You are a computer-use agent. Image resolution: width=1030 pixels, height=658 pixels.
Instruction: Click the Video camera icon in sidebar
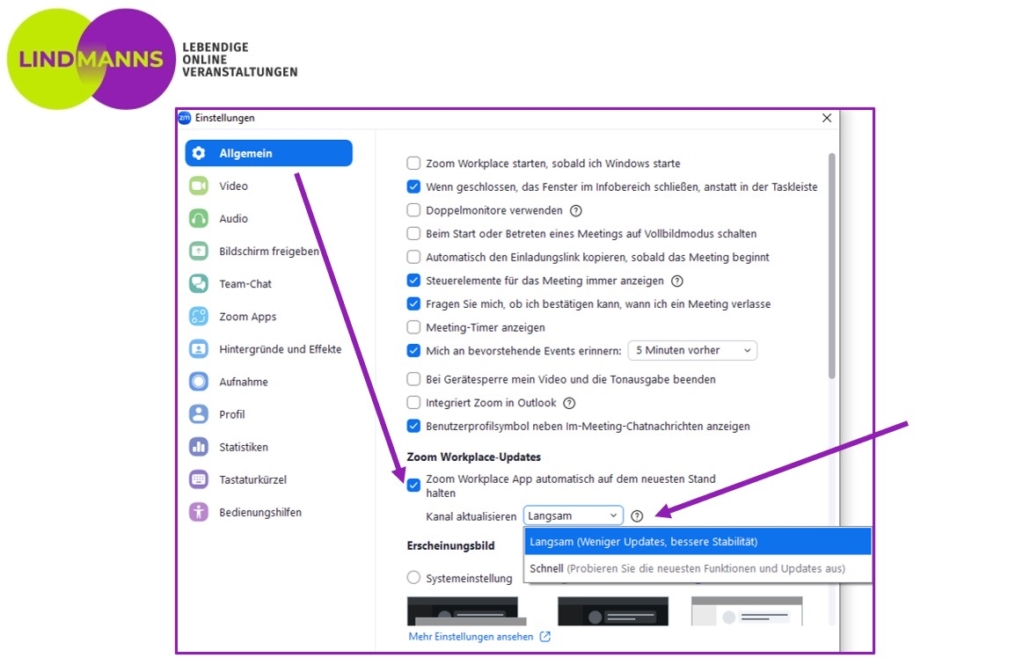pyautogui.click(x=198, y=186)
